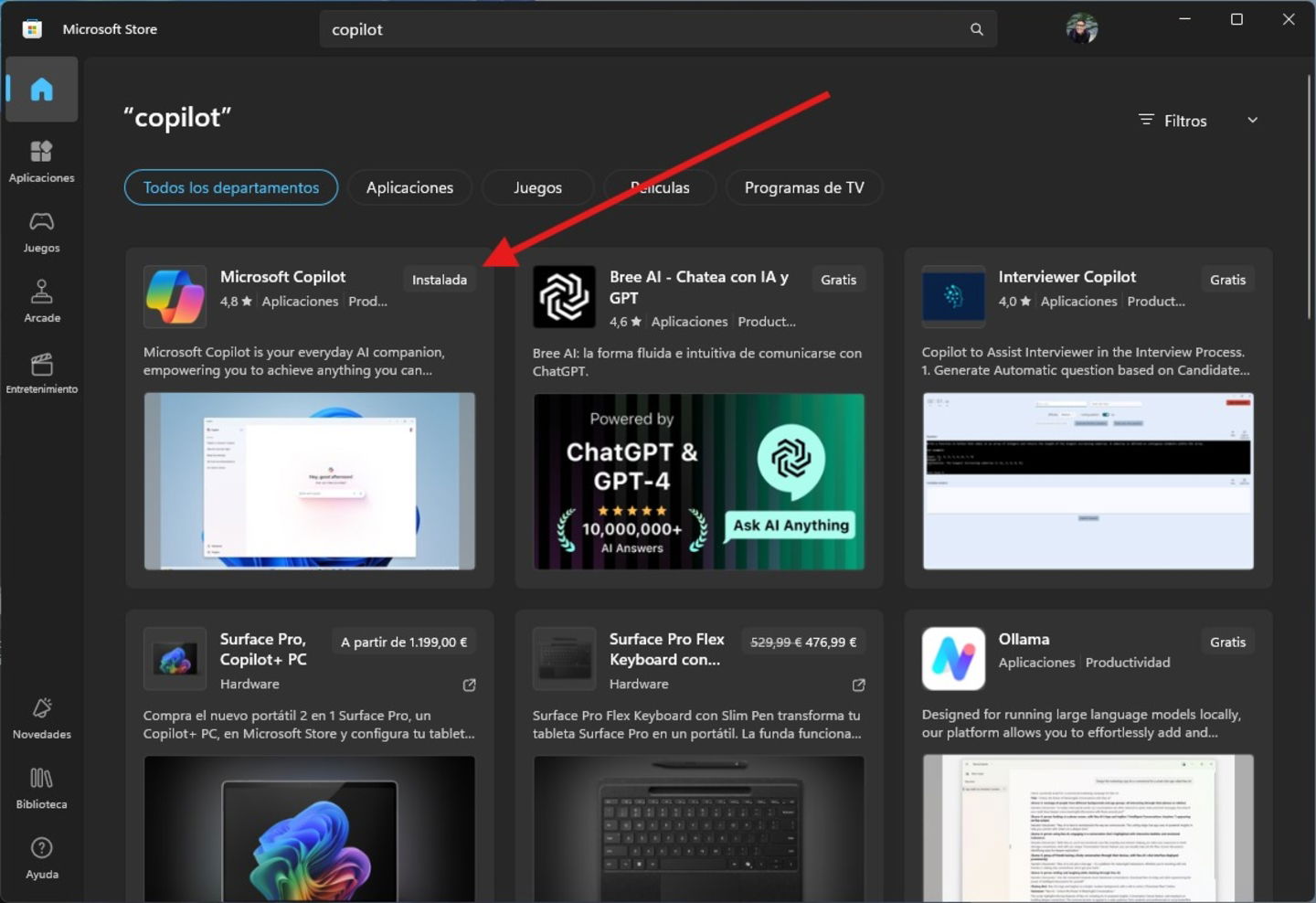
Task: Click the Interviewer Copilot title text
Action: pos(1067,277)
